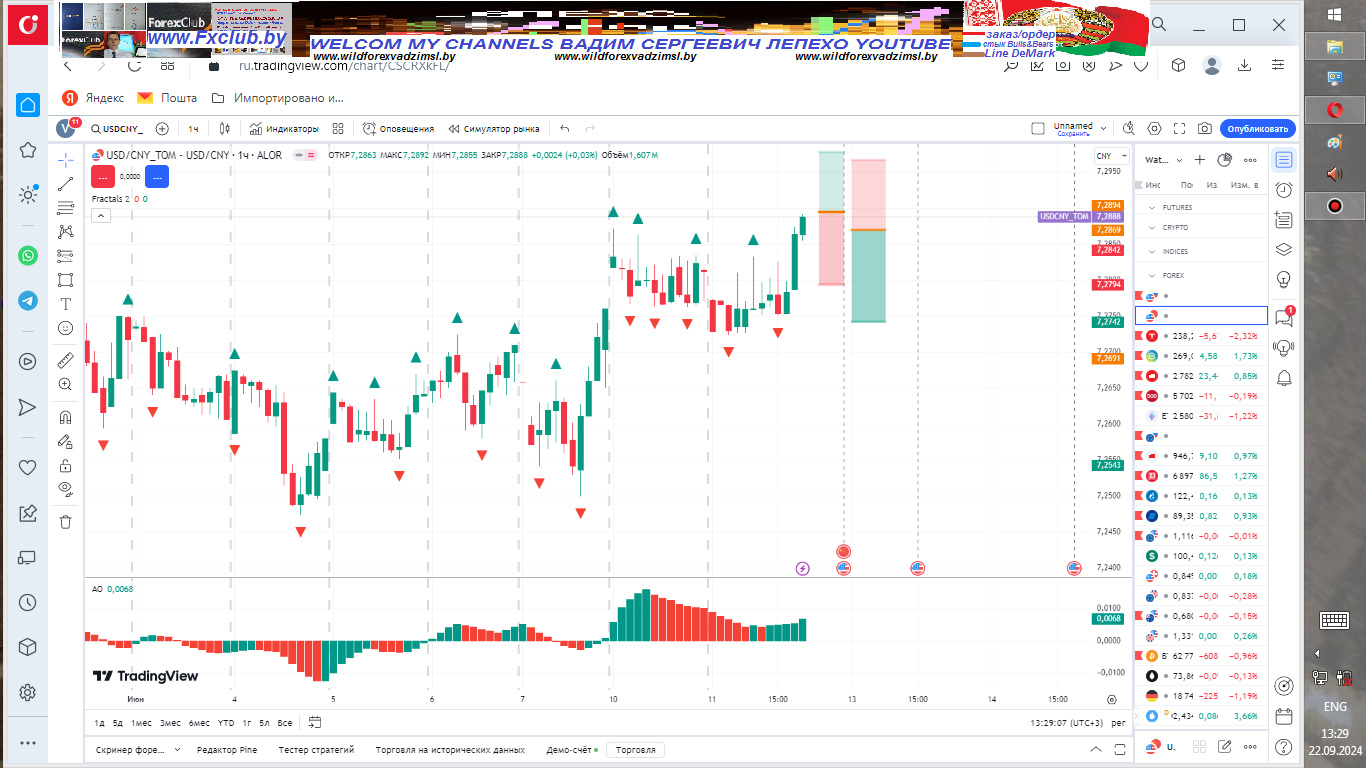This screenshot has width=1366, height=768.
Task: Open the patterns drawing tool
Action: click(x=65, y=232)
